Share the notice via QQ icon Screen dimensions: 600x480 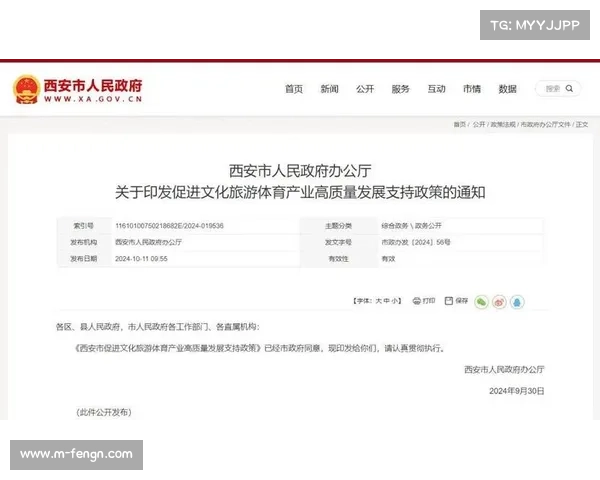[517, 300]
